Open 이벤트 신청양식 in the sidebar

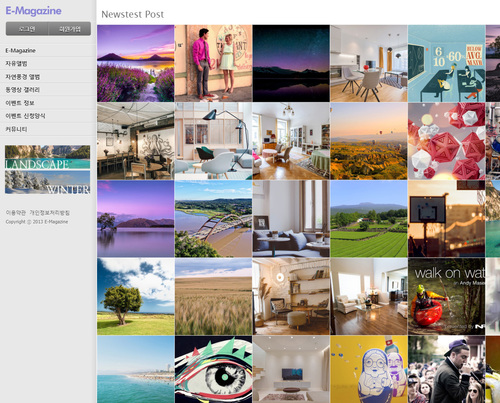(25, 116)
